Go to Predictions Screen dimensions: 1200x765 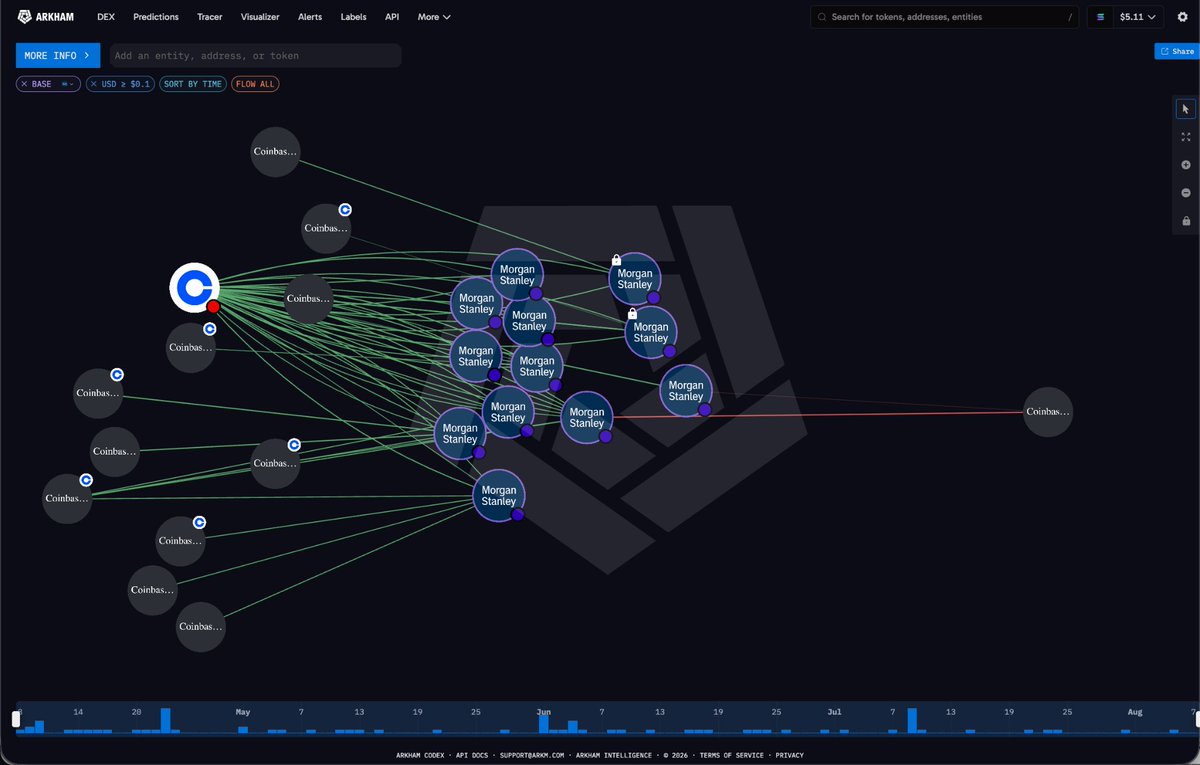(156, 17)
